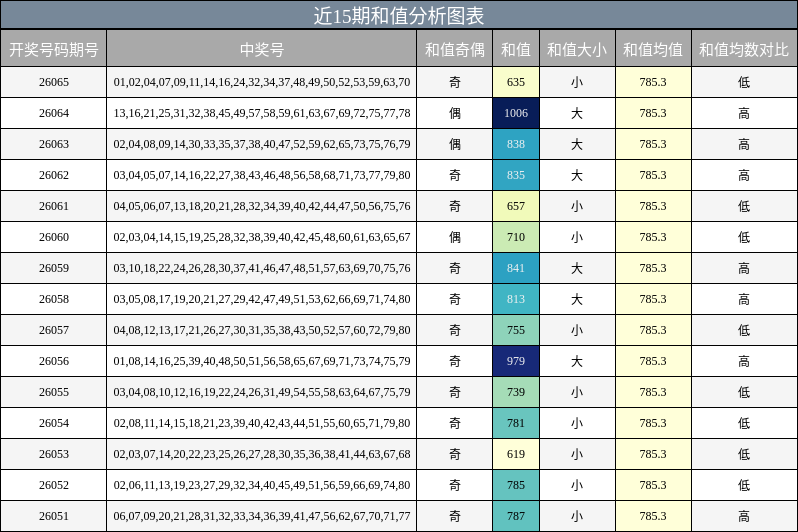Screen dimensions: 798x532
Task: Click the 和值均值 column header
Action: click(653, 49)
